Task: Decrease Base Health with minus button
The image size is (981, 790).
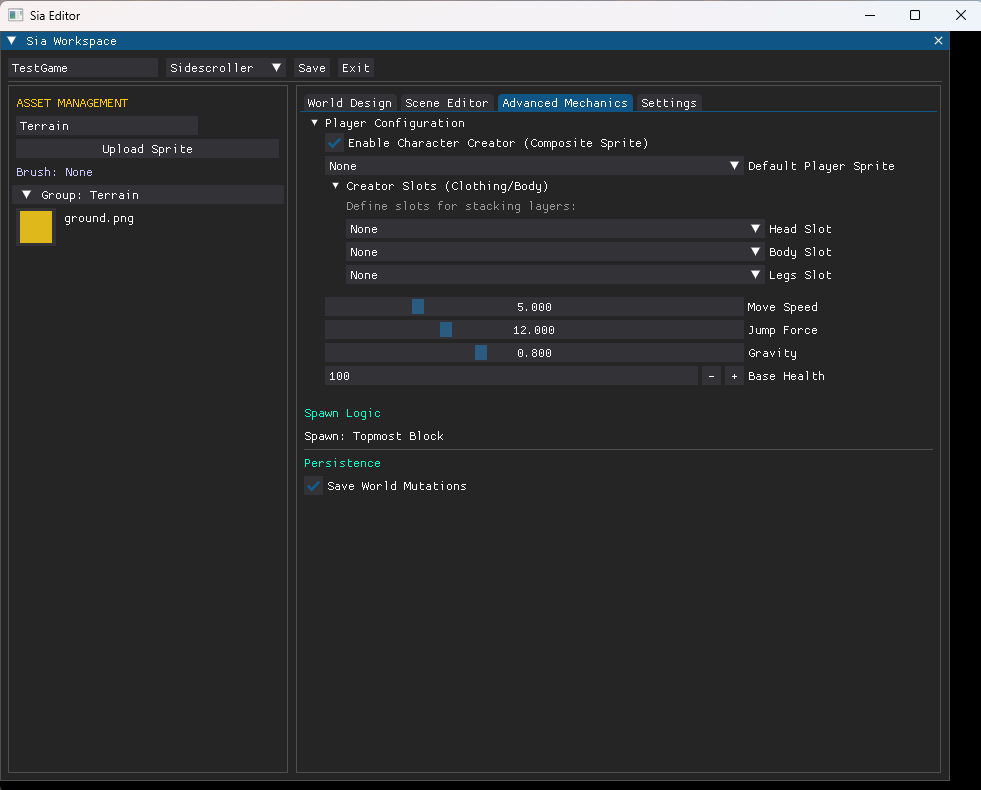Action: click(711, 376)
